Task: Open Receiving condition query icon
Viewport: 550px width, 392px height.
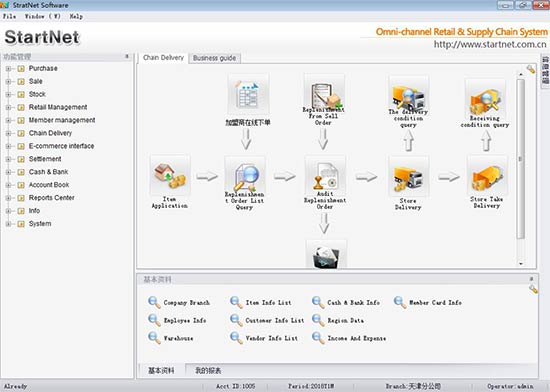Action: point(485,98)
